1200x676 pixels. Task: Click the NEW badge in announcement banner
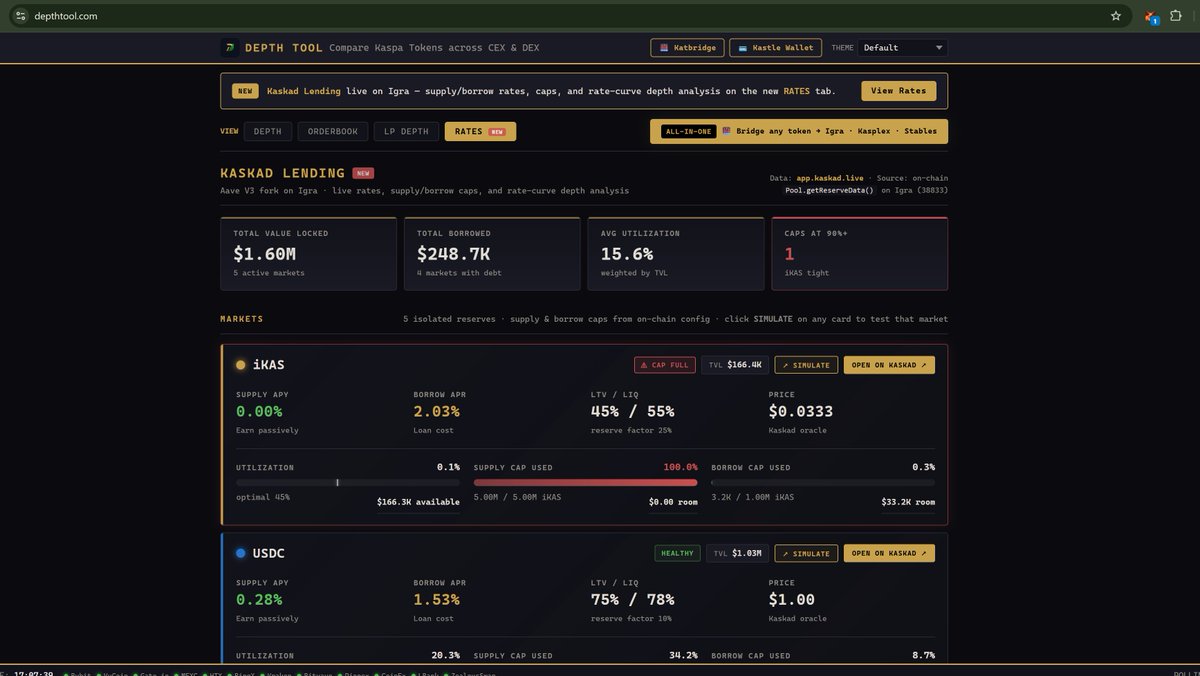(x=245, y=91)
